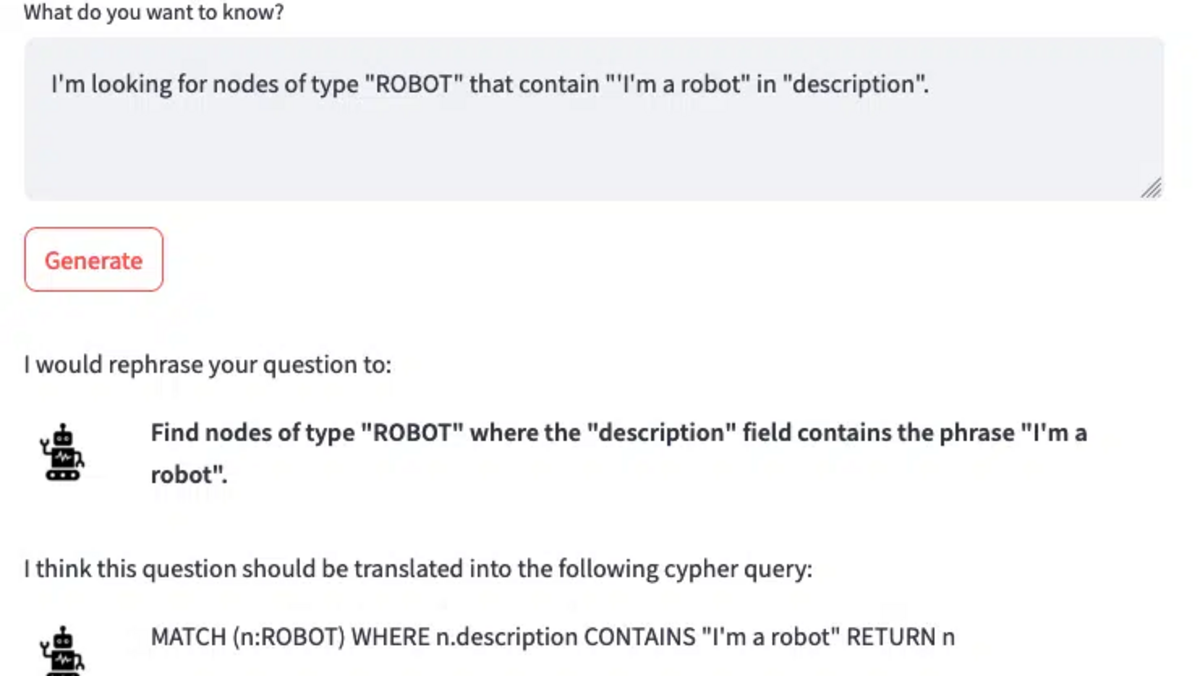The image size is (1200, 676).
Task: Click the "WHERE" keyword in the cypher query
Action: coord(393,637)
